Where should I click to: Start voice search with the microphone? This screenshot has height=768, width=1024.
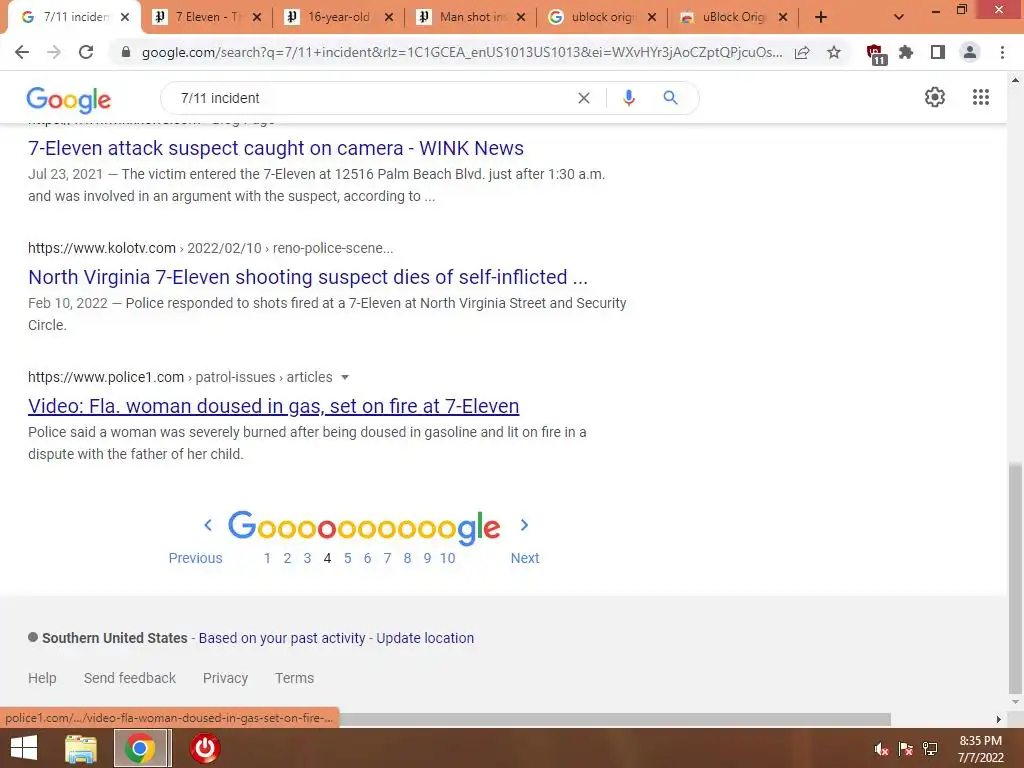coord(628,98)
